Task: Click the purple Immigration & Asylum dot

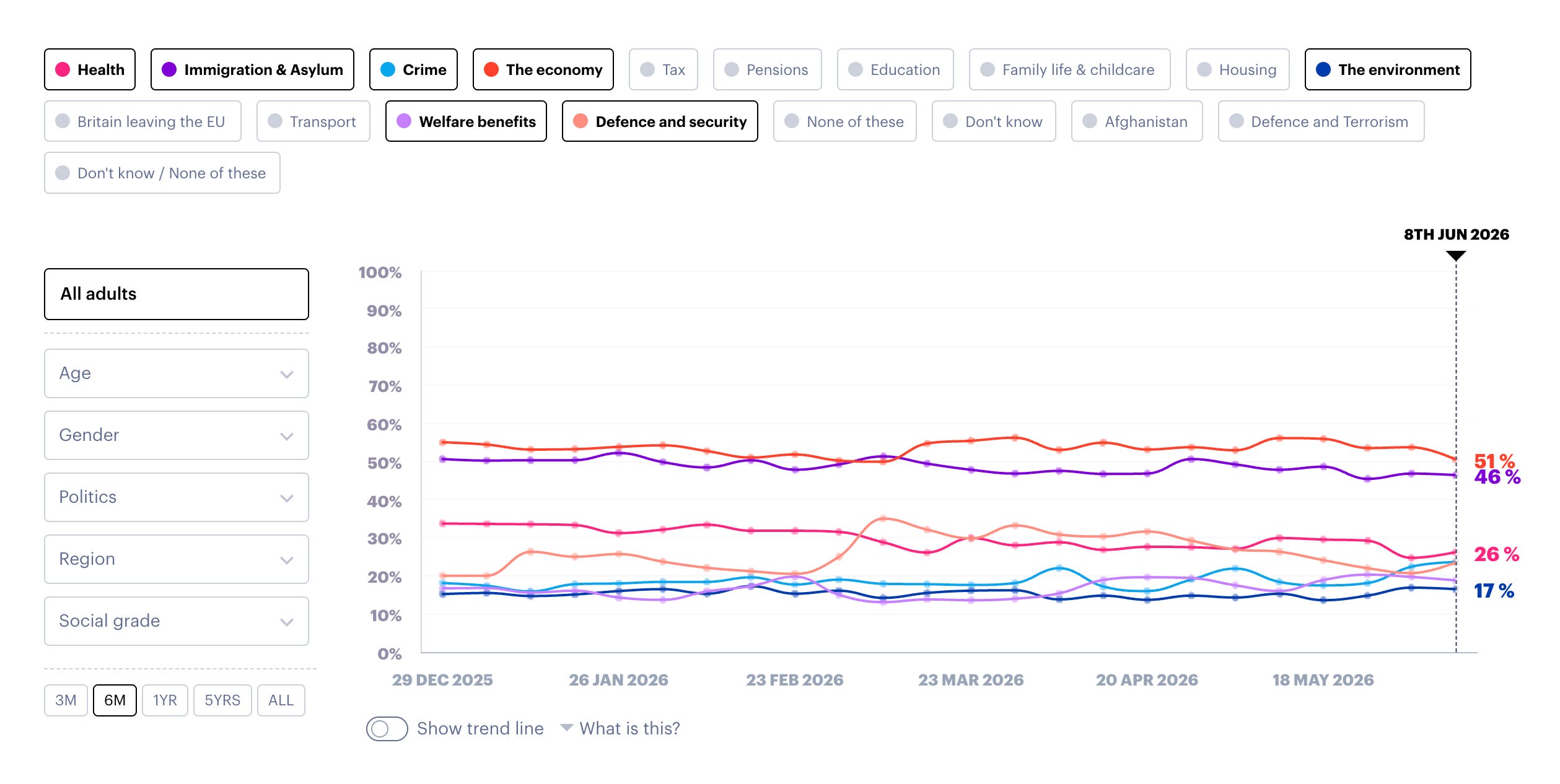Action: click(169, 69)
